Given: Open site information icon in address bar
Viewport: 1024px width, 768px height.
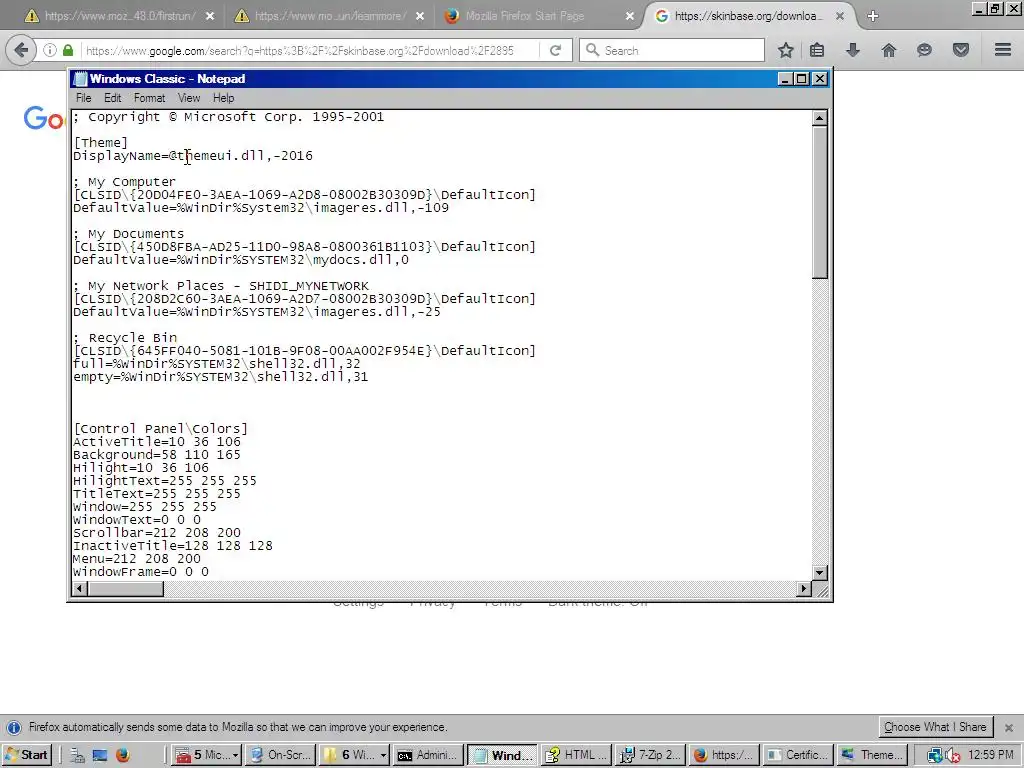Looking at the screenshot, I should [x=50, y=50].
